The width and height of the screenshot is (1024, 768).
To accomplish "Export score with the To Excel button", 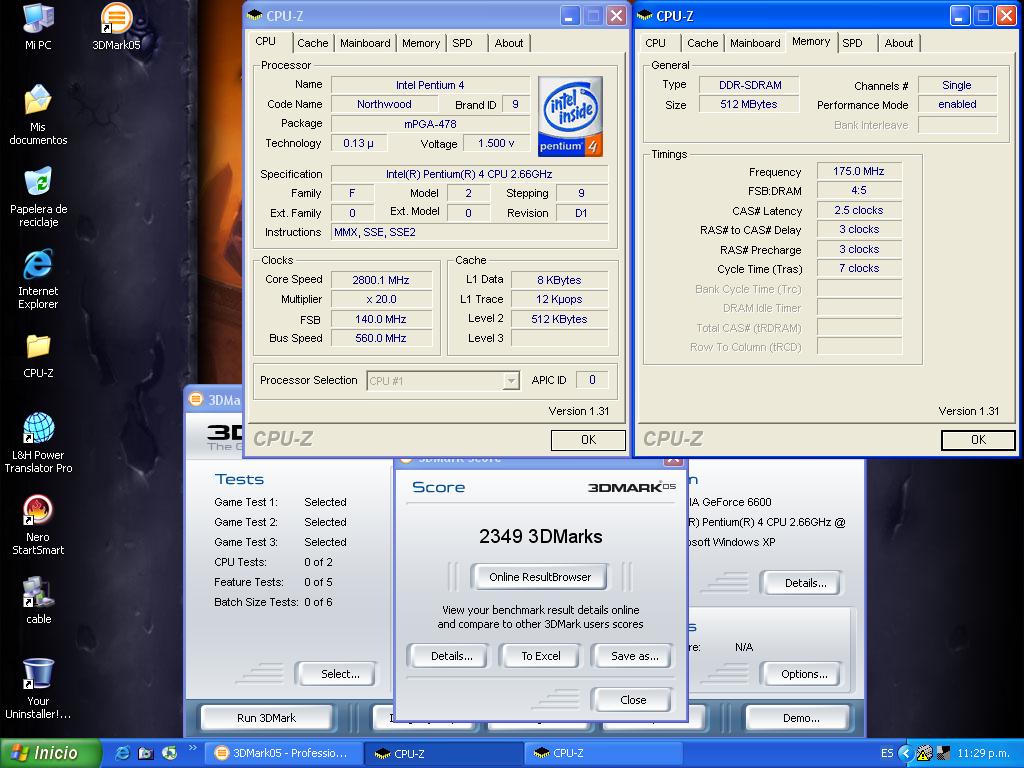I will (x=541, y=656).
